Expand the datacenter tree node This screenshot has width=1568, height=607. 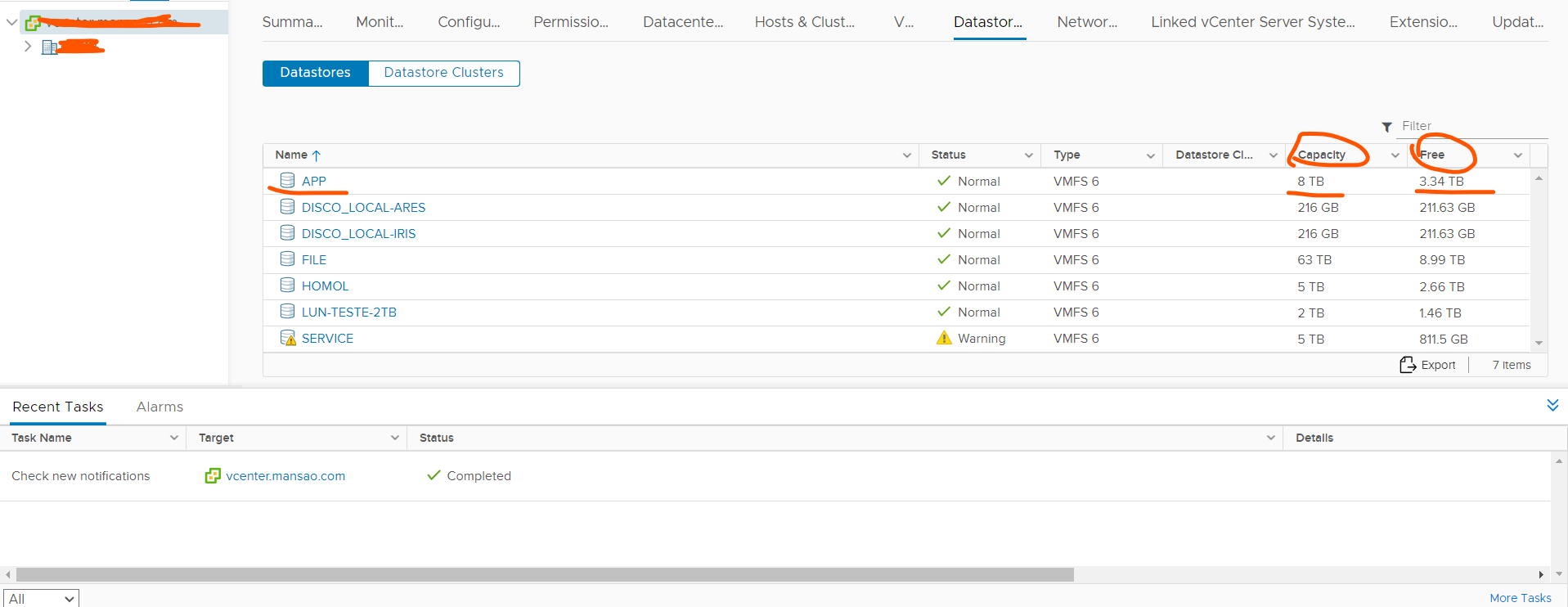[28, 47]
